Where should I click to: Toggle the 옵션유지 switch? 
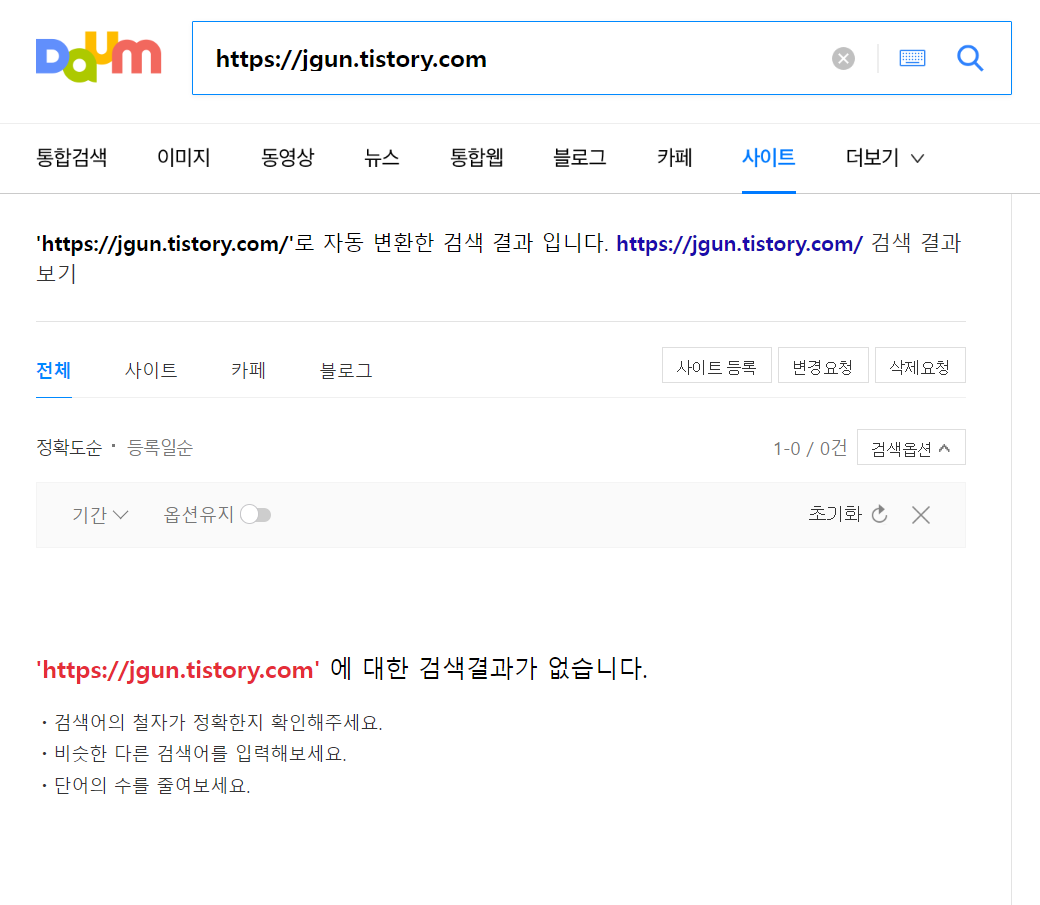[255, 515]
